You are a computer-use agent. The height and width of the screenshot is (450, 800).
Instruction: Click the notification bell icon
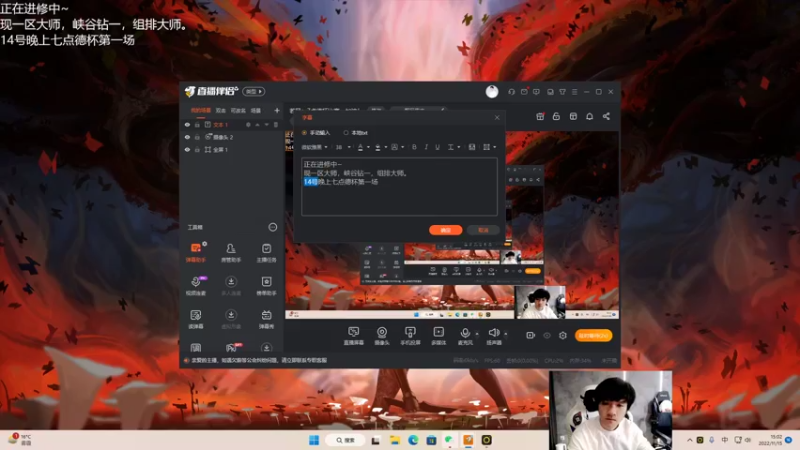click(589, 116)
